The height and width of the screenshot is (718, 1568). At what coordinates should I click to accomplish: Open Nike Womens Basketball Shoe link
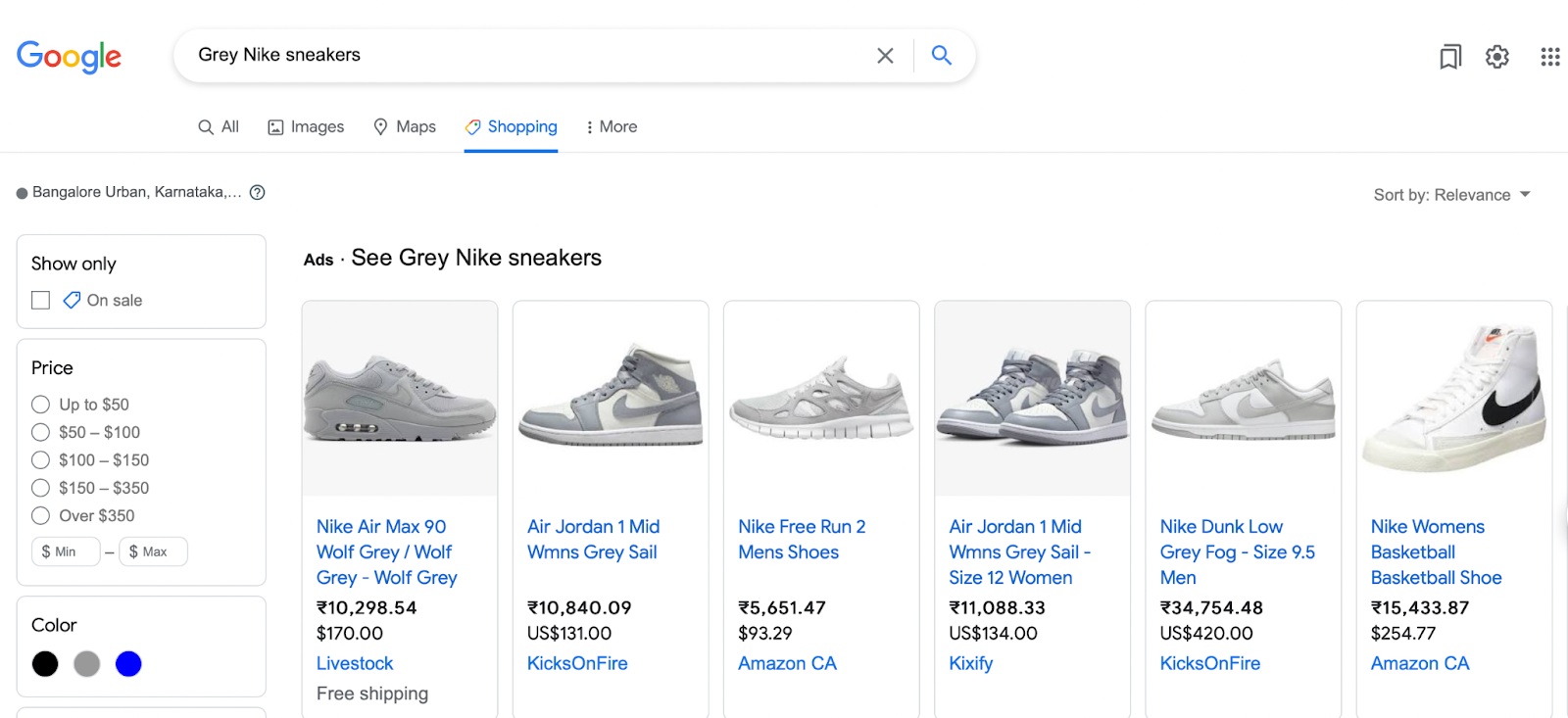coord(1437,552)
